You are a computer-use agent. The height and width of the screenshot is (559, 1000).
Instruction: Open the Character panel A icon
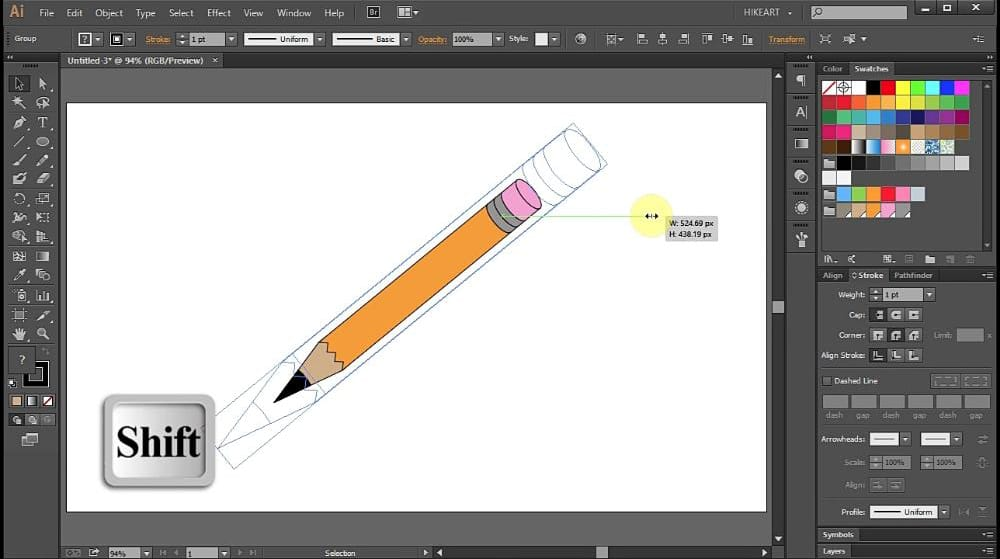[x=801, y=112]
